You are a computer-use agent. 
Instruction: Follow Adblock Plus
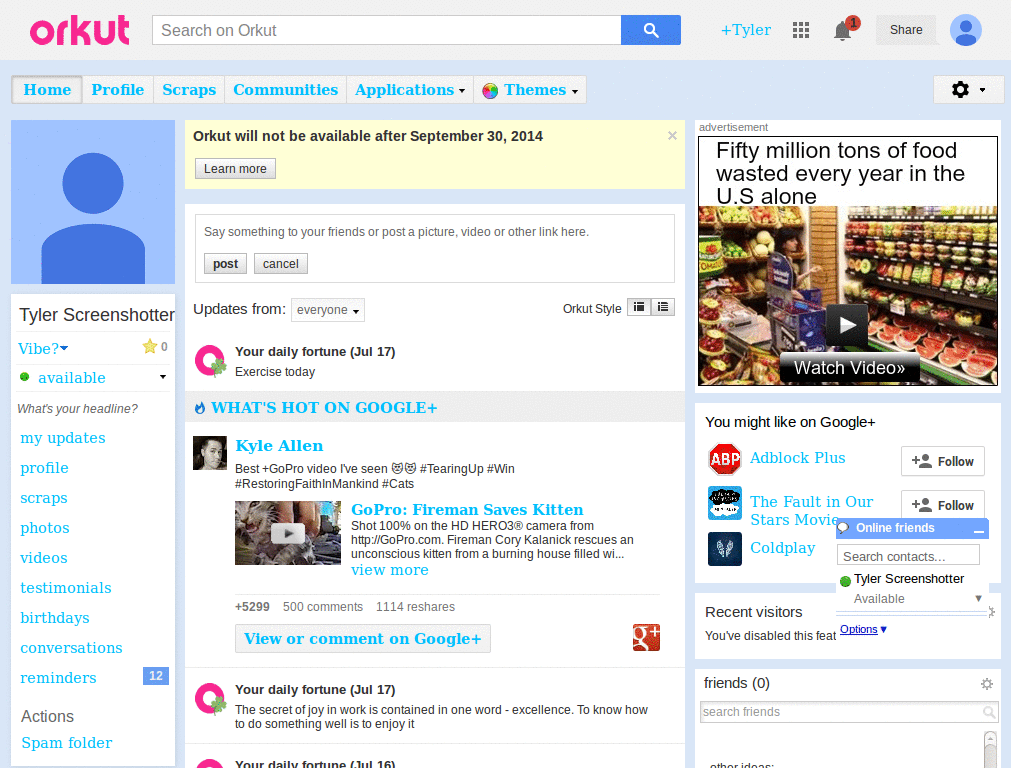pyautogui.click(x=942, y=462)
